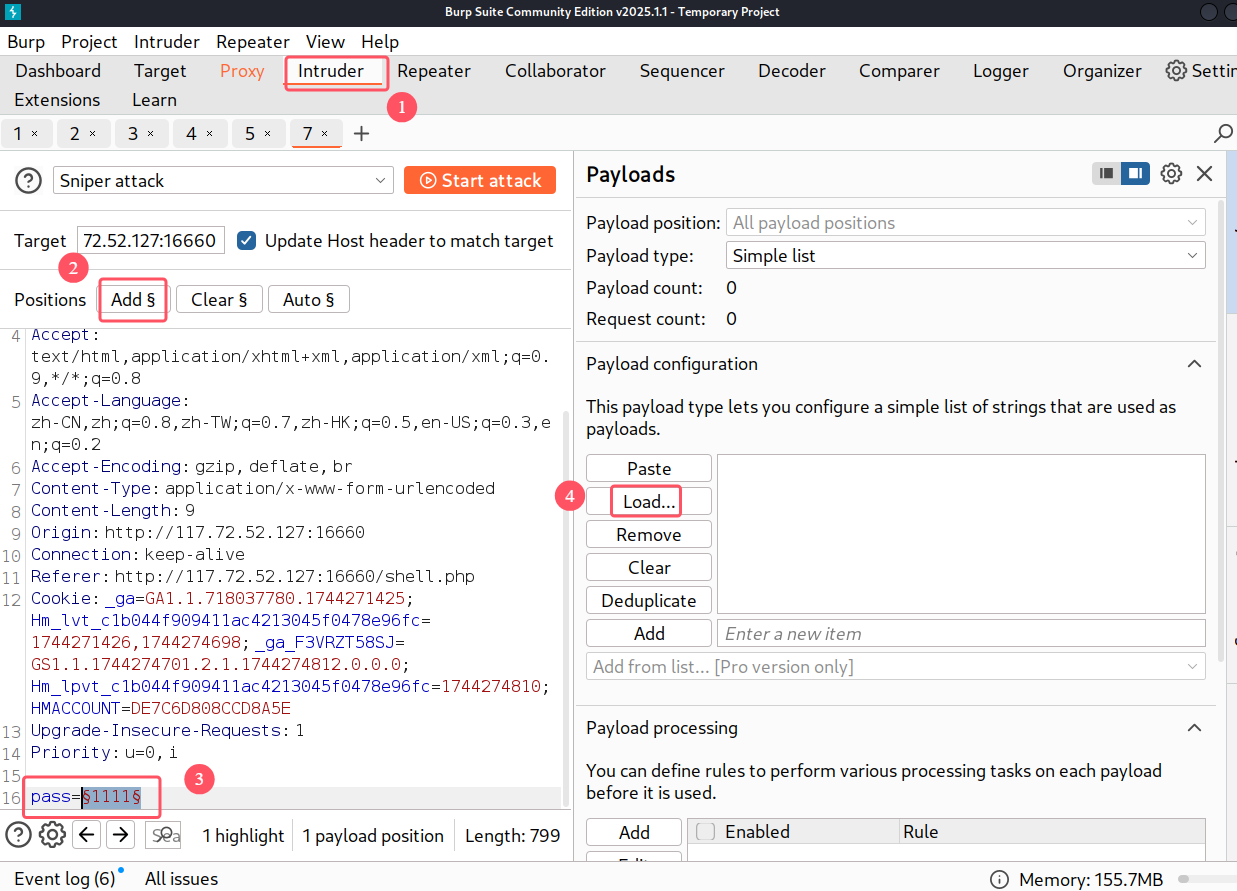Close Intruder tab 3
Viewport: 1237px width, 891px height.
click(x=150, y=133)
